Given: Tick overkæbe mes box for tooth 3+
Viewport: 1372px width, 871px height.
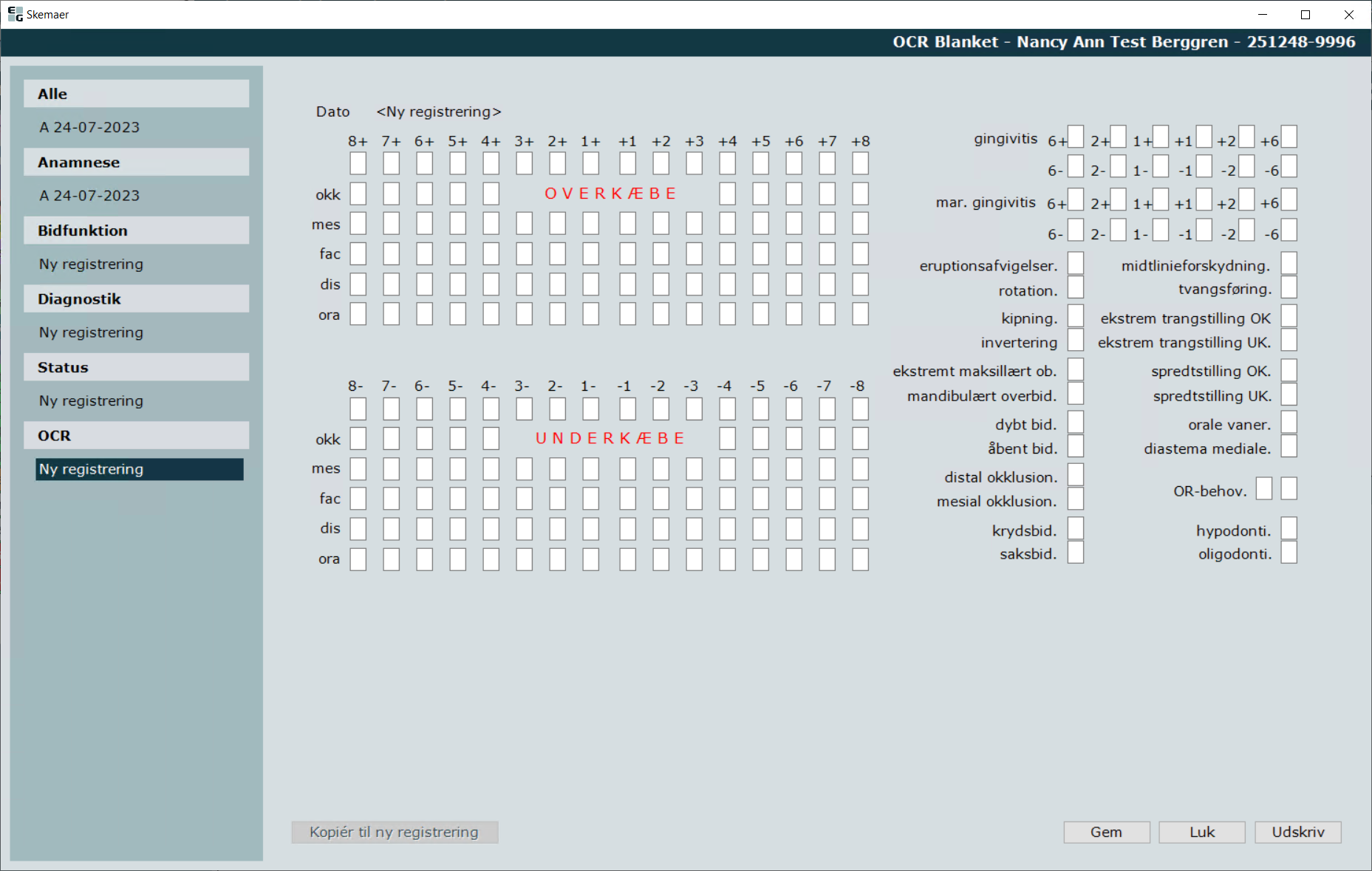Looking at the screenshot, I should pyautogui.click(x=525, y=223).
